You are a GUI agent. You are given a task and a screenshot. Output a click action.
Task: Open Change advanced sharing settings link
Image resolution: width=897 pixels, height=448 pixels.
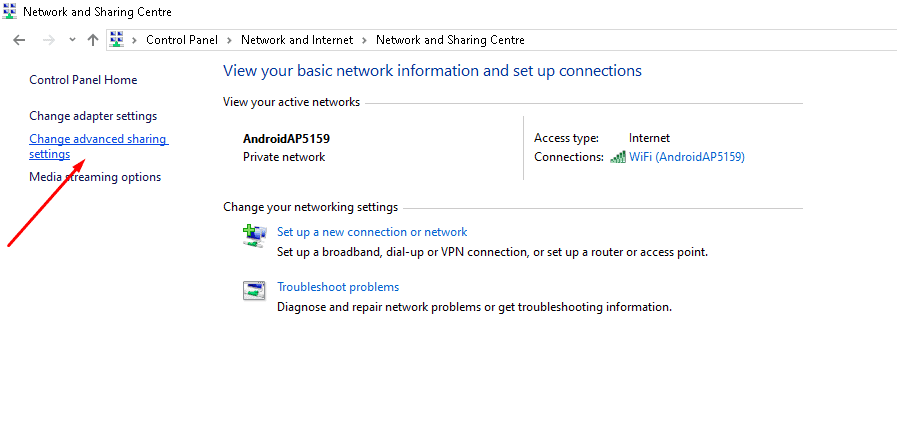98,146
